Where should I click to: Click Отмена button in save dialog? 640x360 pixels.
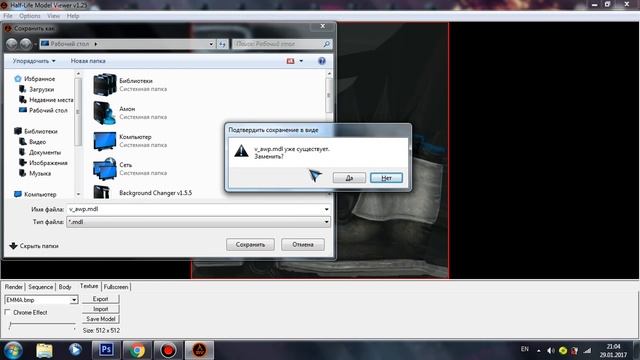coord(303,244)
